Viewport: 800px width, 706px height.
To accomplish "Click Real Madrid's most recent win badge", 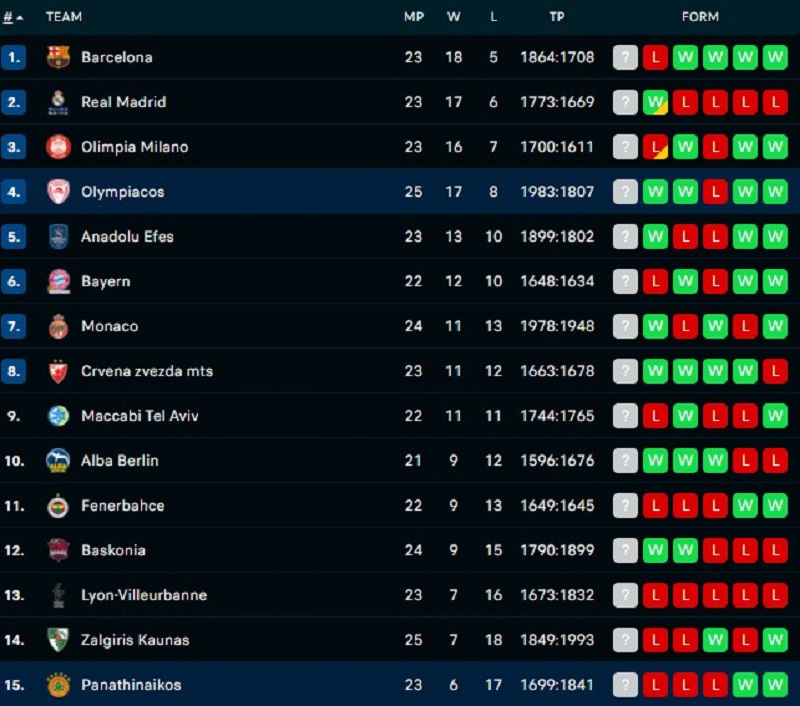I will (x=655, y=102).
